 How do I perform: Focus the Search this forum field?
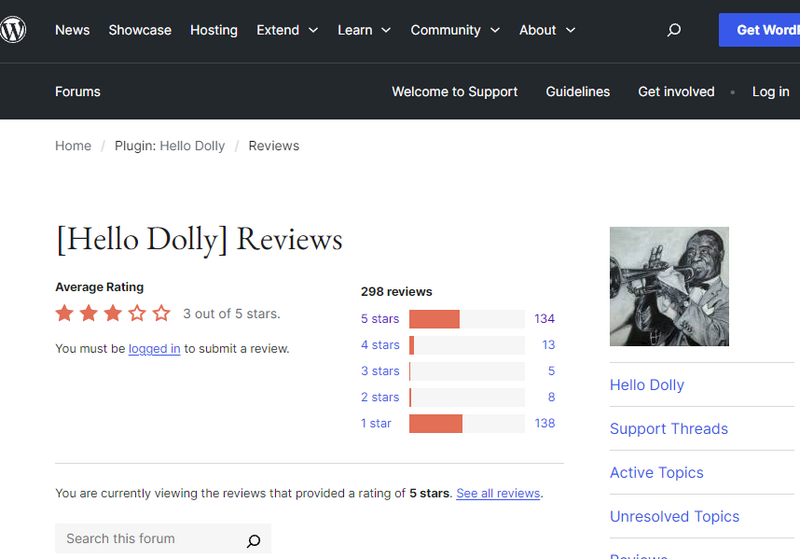click(x=163, y=539)
